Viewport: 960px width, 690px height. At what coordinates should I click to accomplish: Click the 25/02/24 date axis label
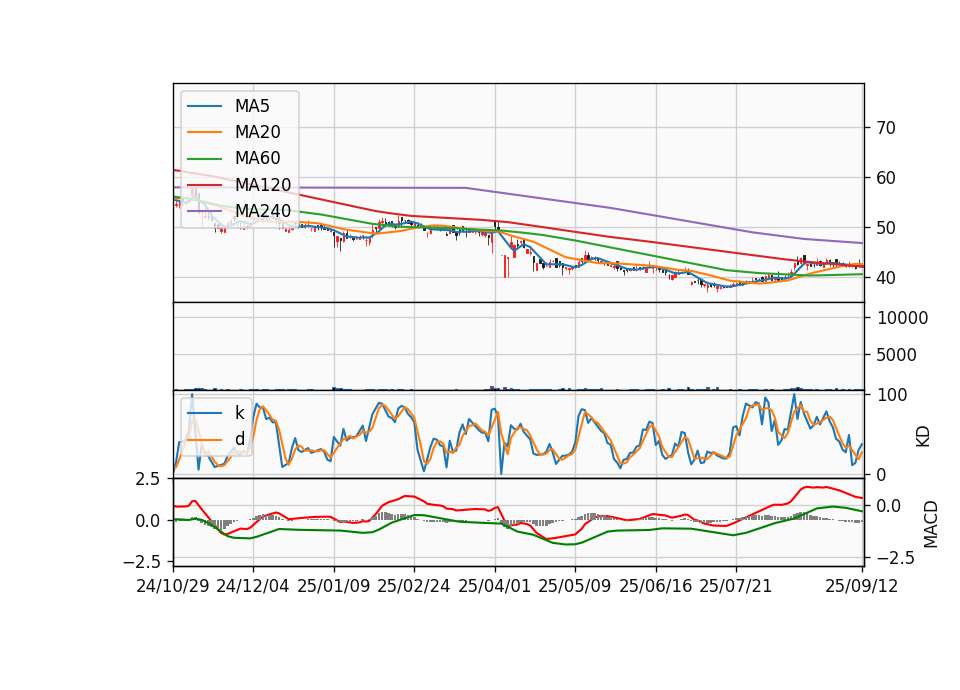pos(414,586)
